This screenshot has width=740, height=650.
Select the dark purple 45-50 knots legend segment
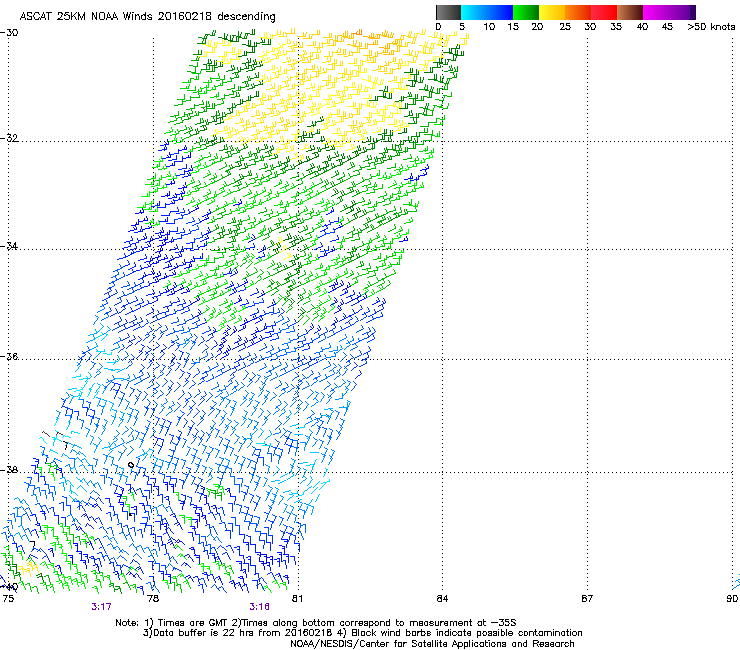coord(682,12)
